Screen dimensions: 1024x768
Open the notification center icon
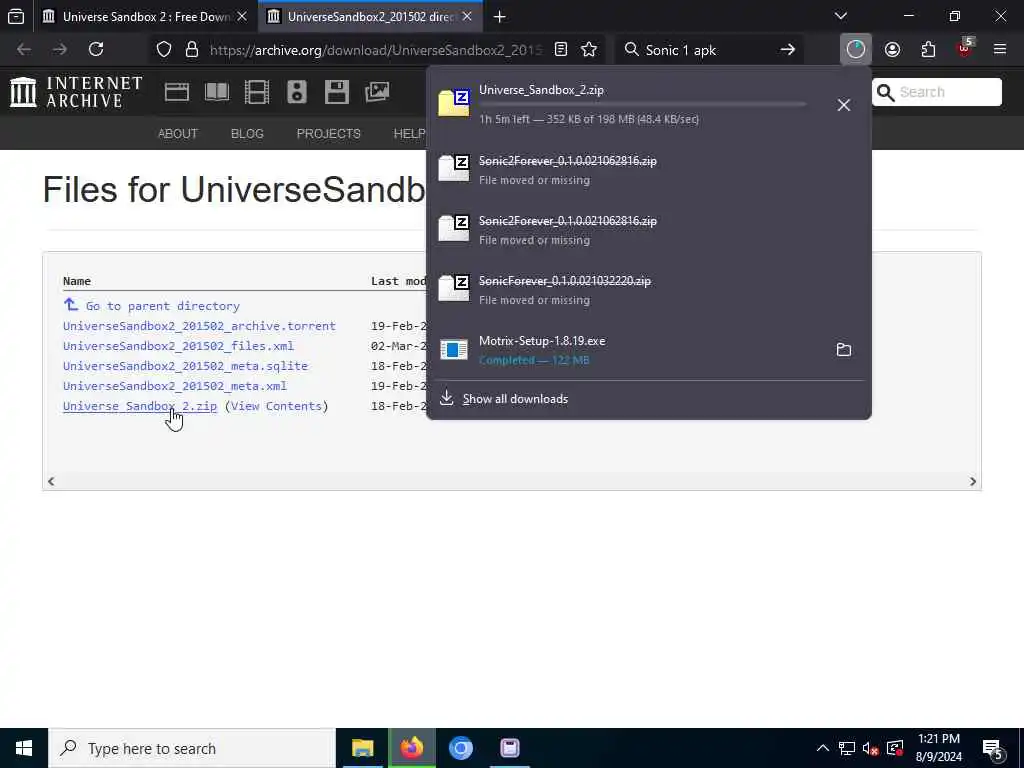tap(993, 750)
